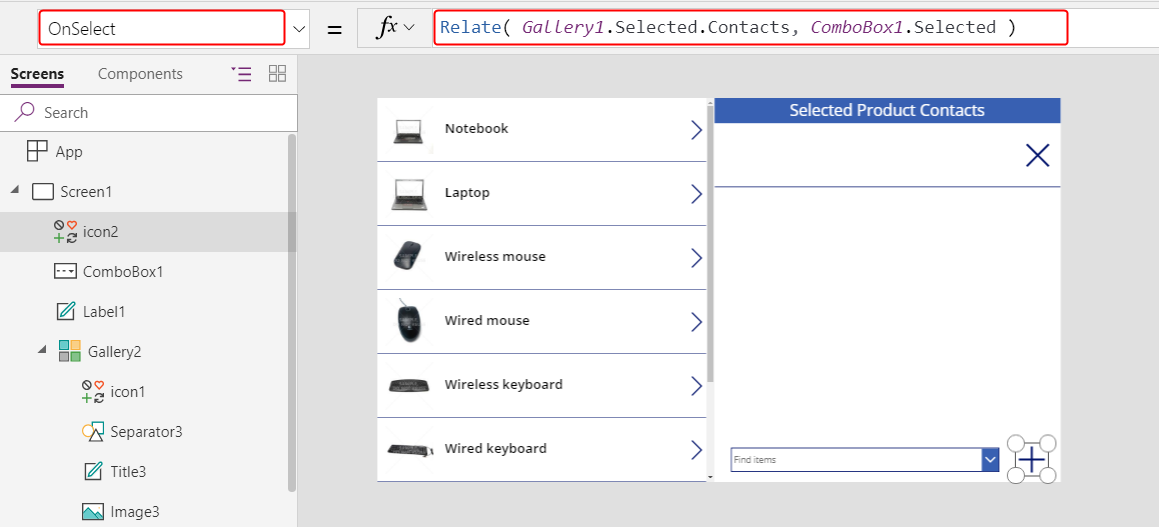1159x527 pixels.
Task: Open the Wireless mouse row chevron
Action: (x=696, y=258)
